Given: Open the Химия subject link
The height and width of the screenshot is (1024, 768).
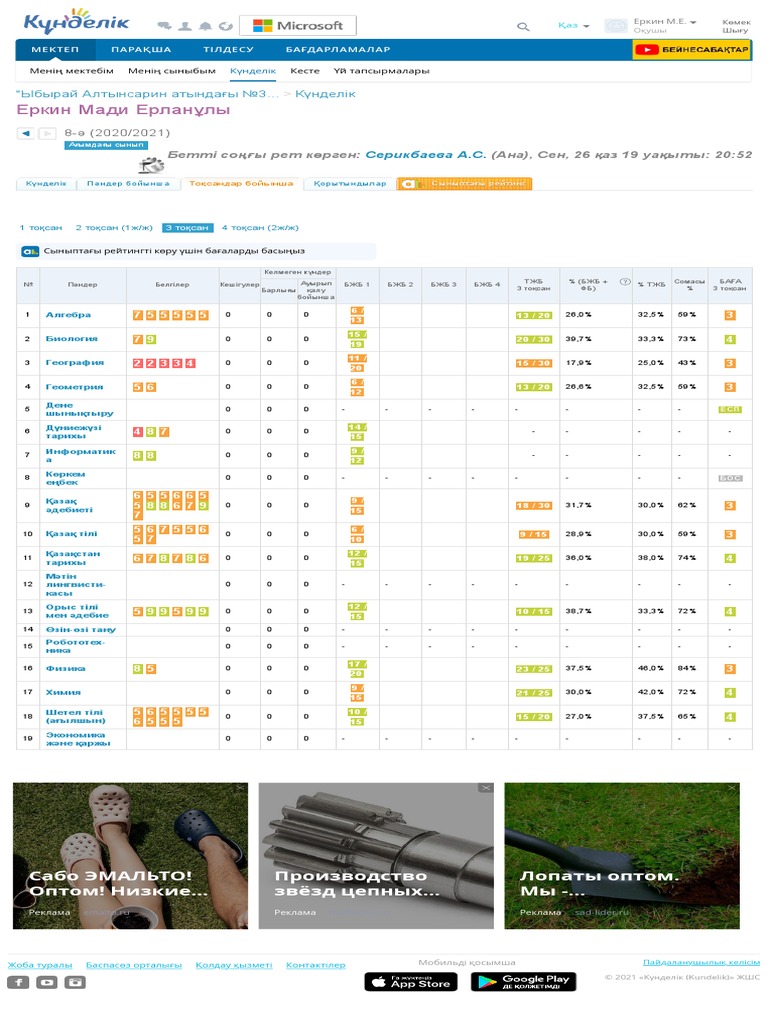Looking at the screenshot, I should click(63, 692).
